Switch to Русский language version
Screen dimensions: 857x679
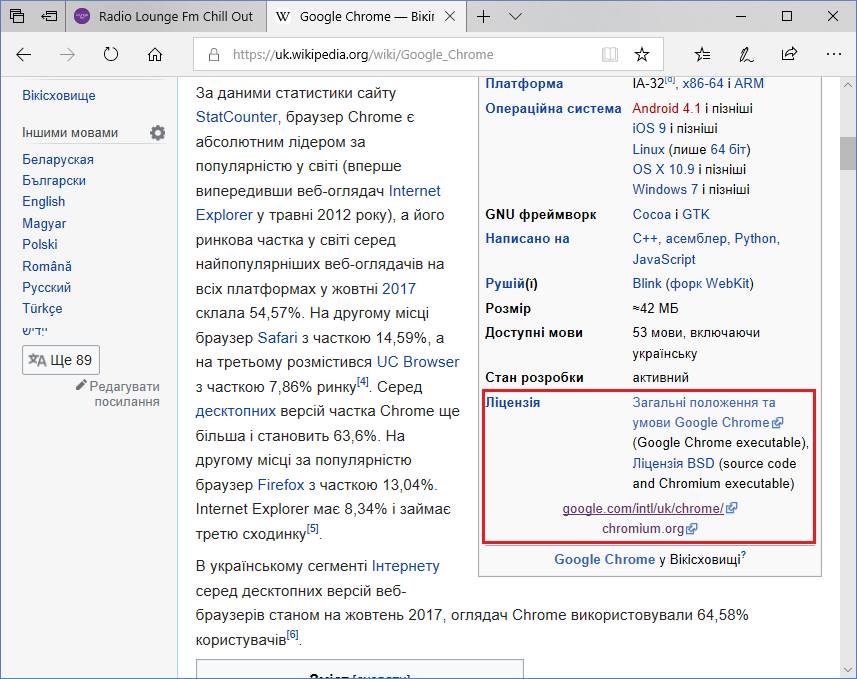coord(46,287)
